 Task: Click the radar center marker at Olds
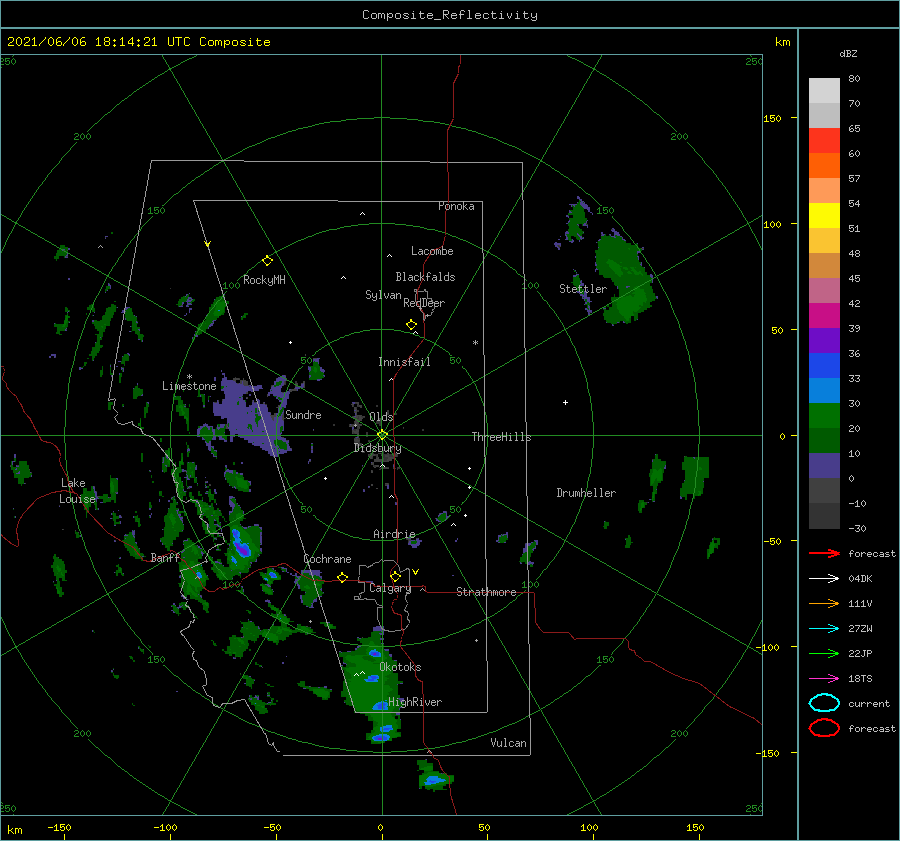click(382, 435)
